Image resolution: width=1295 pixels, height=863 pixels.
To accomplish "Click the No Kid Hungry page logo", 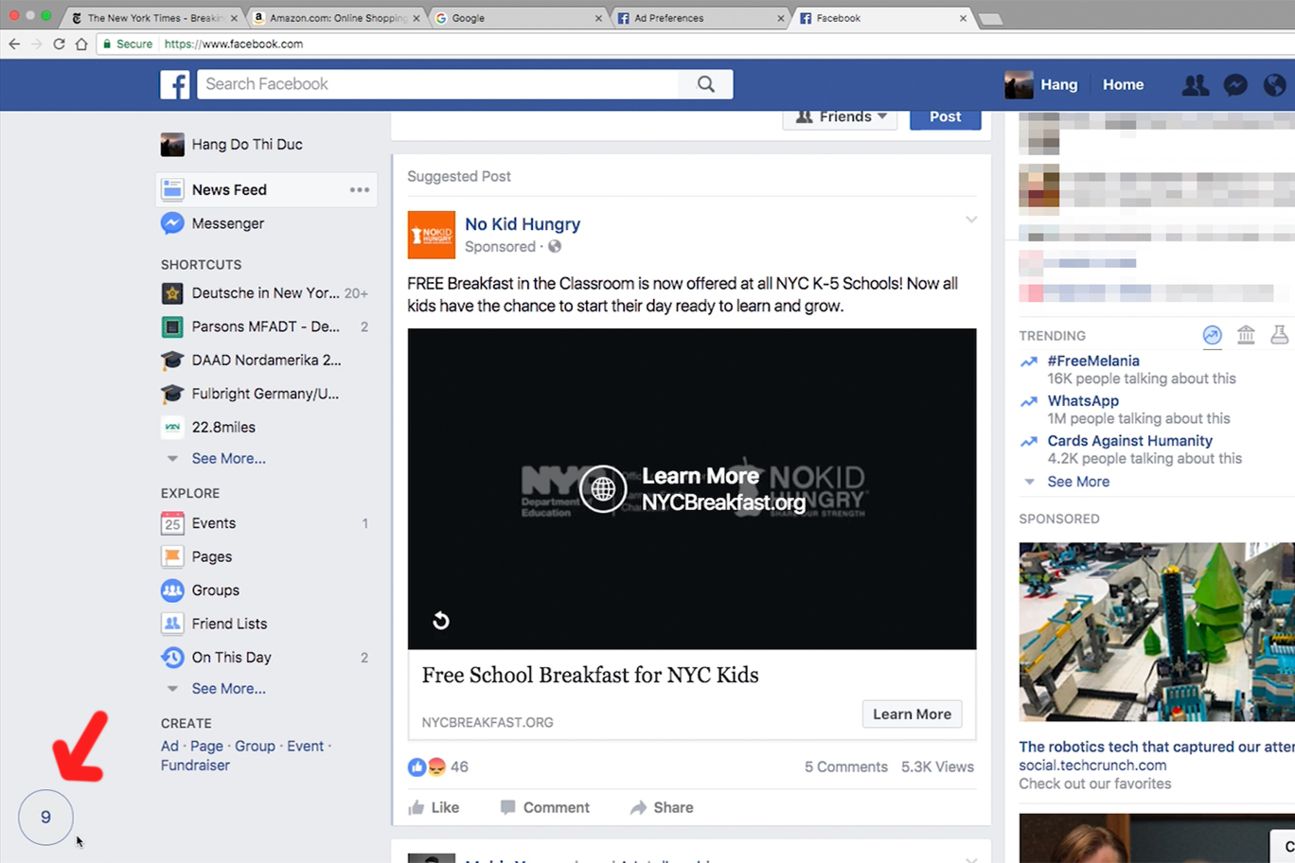I will click(431, 235).
